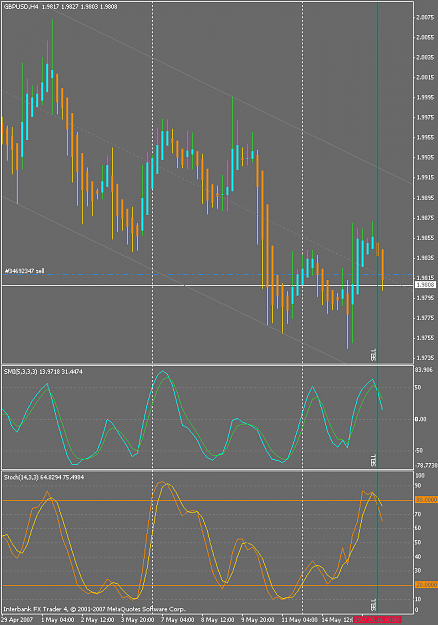Click the 2 May 12:00 time label

tap(98, 620)
